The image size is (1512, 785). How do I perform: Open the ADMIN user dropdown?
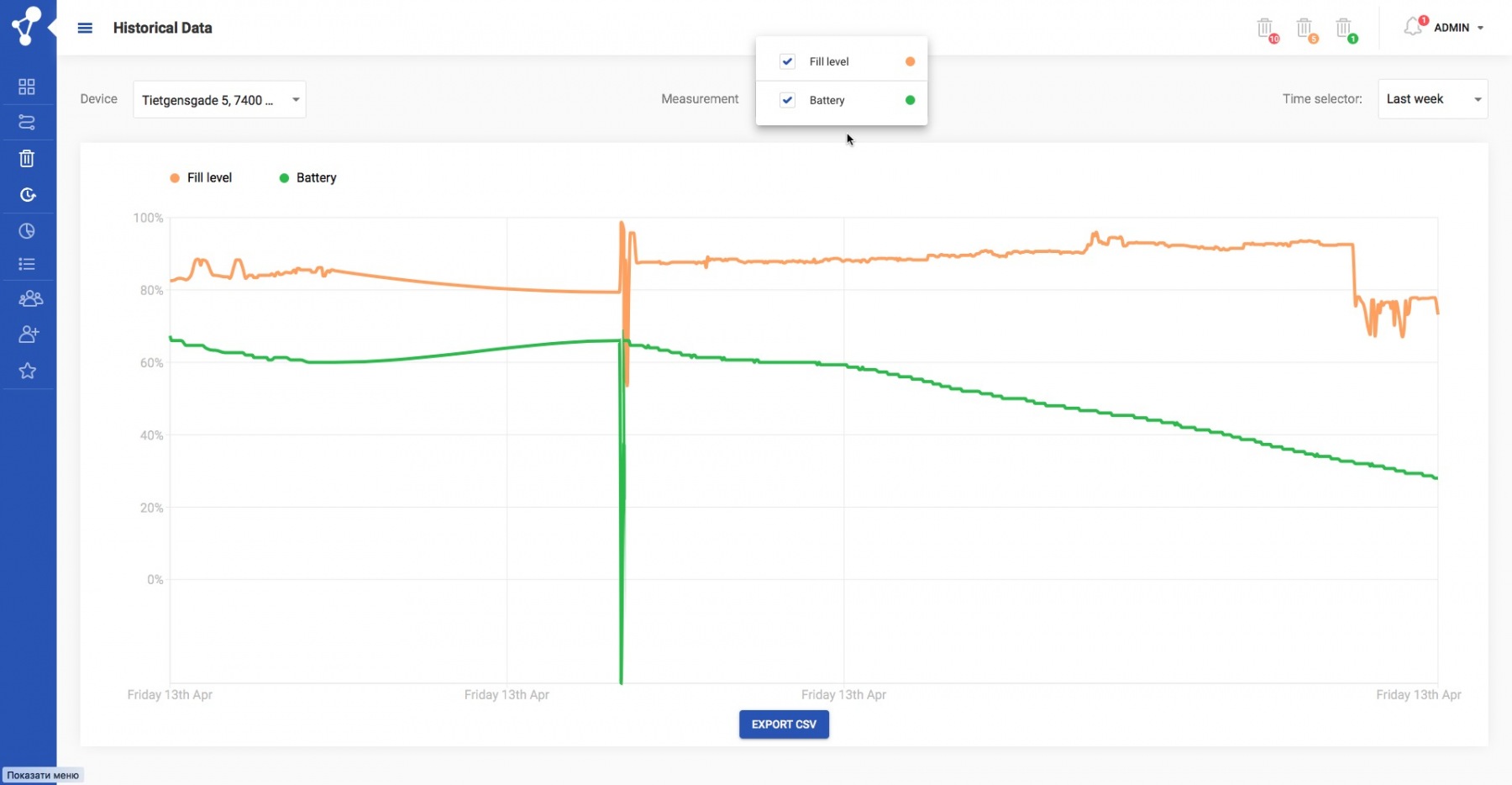click(x=1458, y=28)
